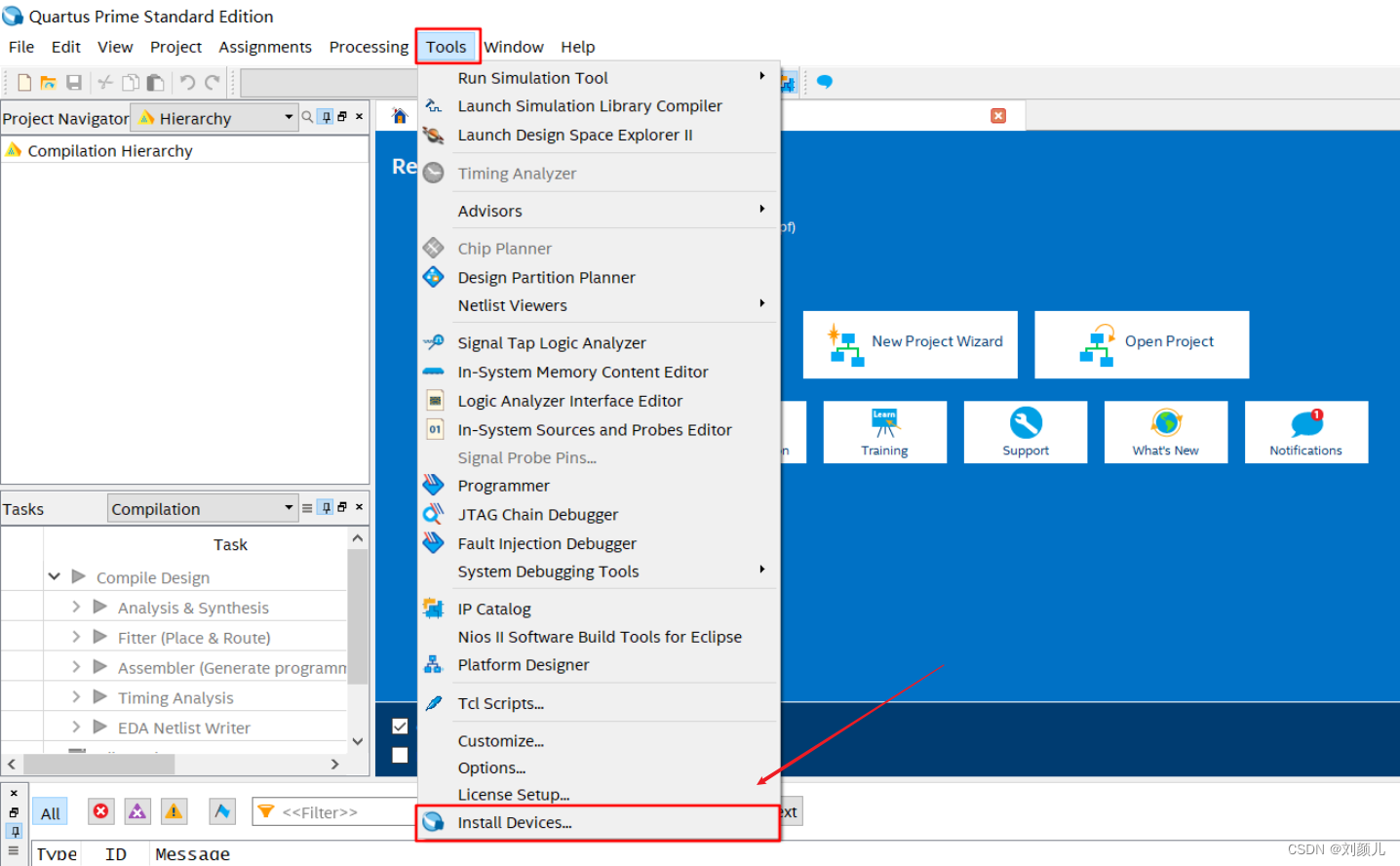
Task: Click Tasks panel list options icon
Action: 307,508
